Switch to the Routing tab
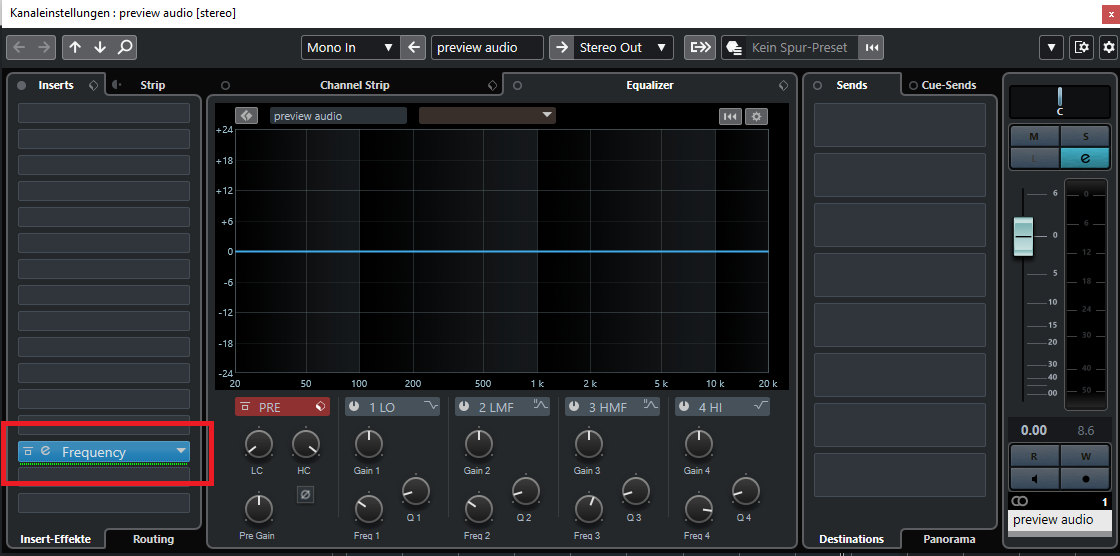 (x=153, y=539)
